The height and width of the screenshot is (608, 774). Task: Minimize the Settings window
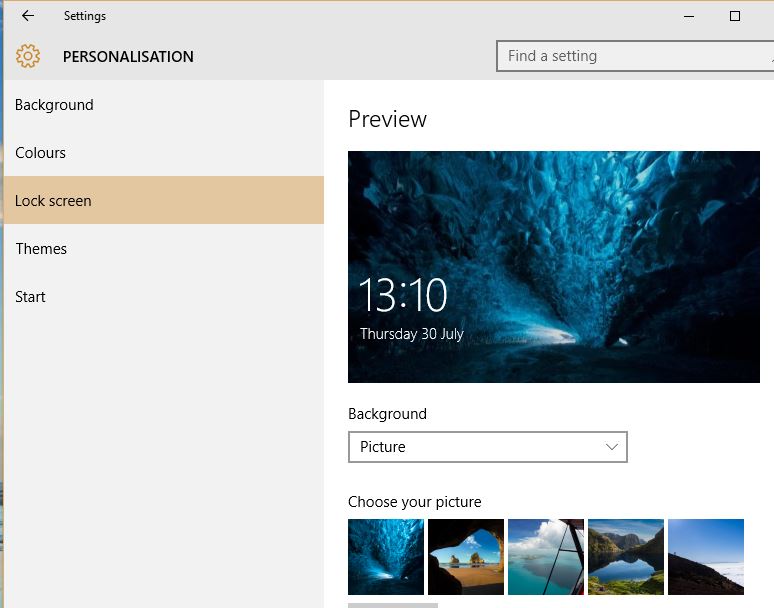689,16
